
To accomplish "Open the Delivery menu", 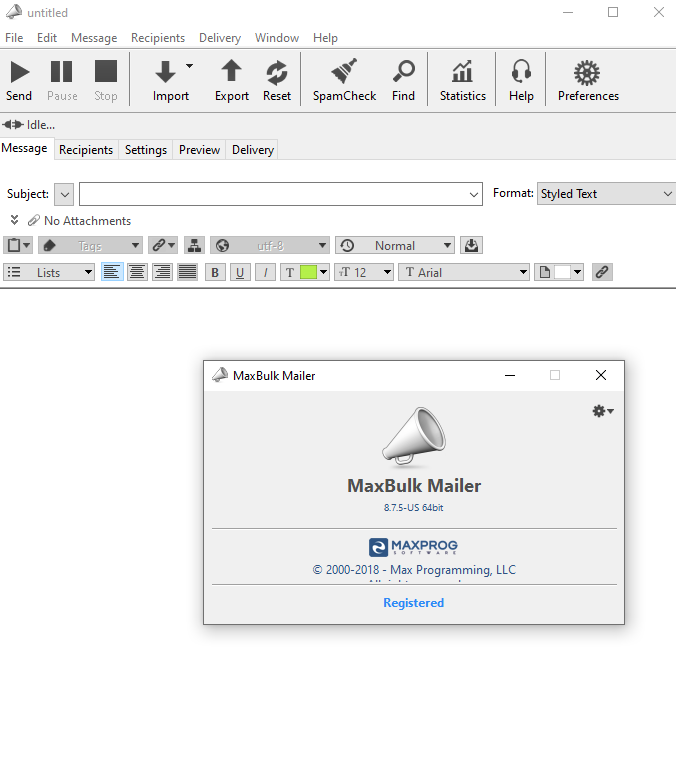I will [220, 38].
